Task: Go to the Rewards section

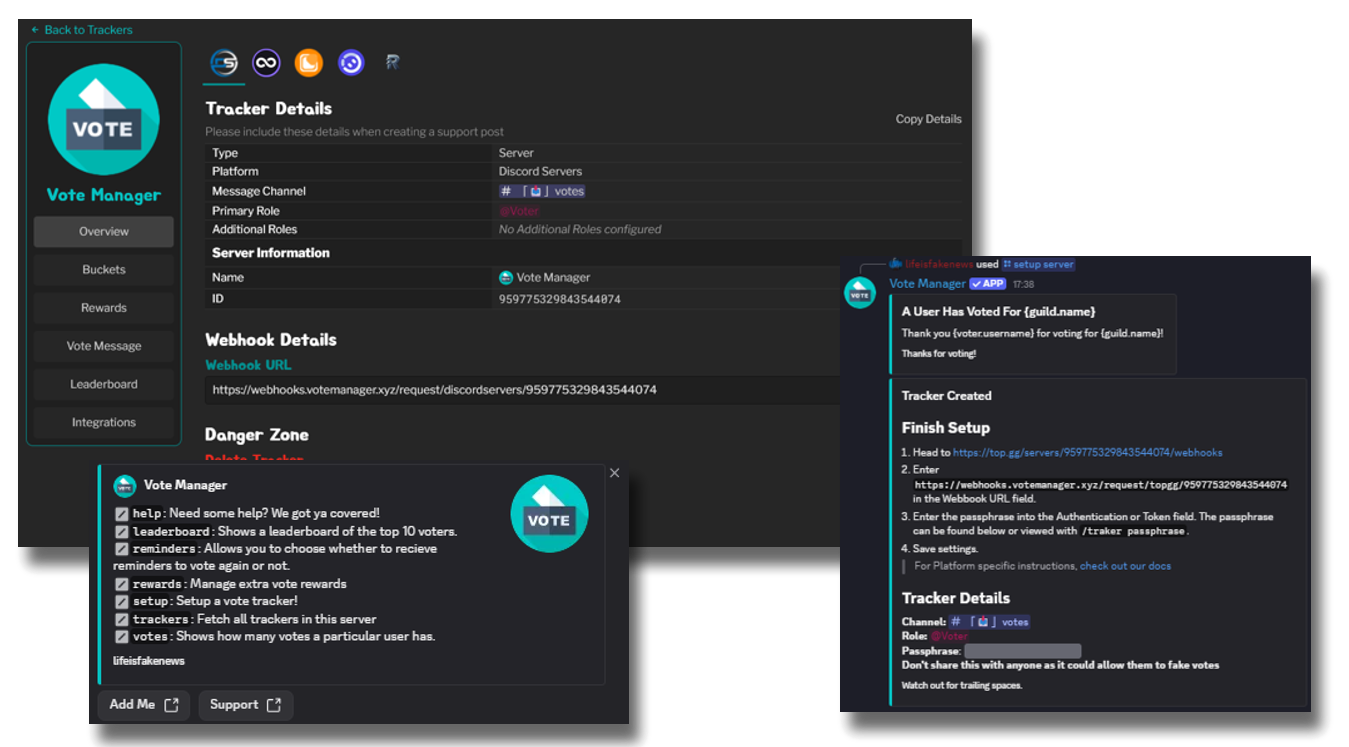Action: pyautogui.click(x=104, y=308)
